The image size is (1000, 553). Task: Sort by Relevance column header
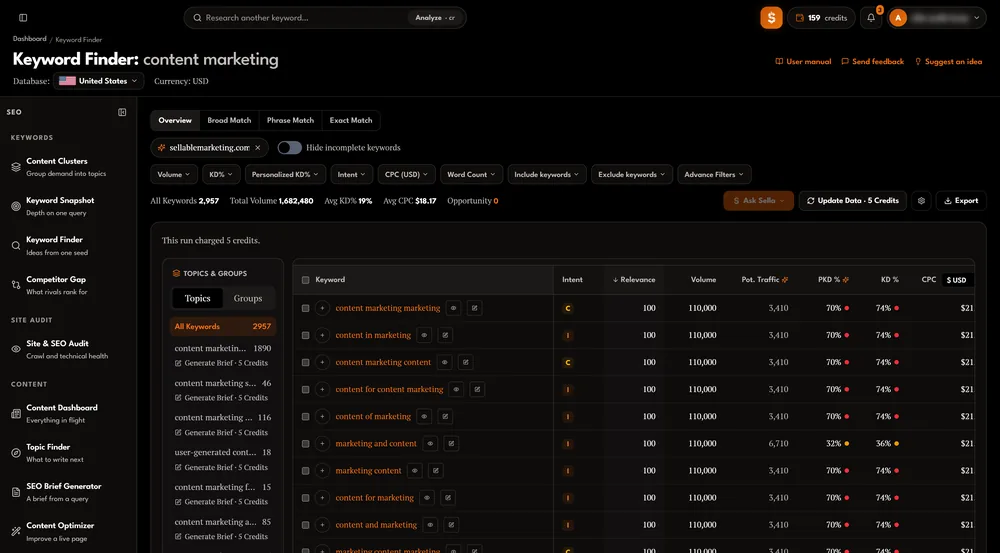point(634,280)
